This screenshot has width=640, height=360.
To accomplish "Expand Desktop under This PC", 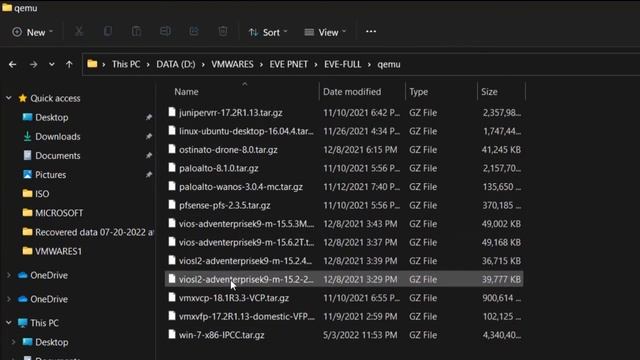I will click(x=13, y=342).
